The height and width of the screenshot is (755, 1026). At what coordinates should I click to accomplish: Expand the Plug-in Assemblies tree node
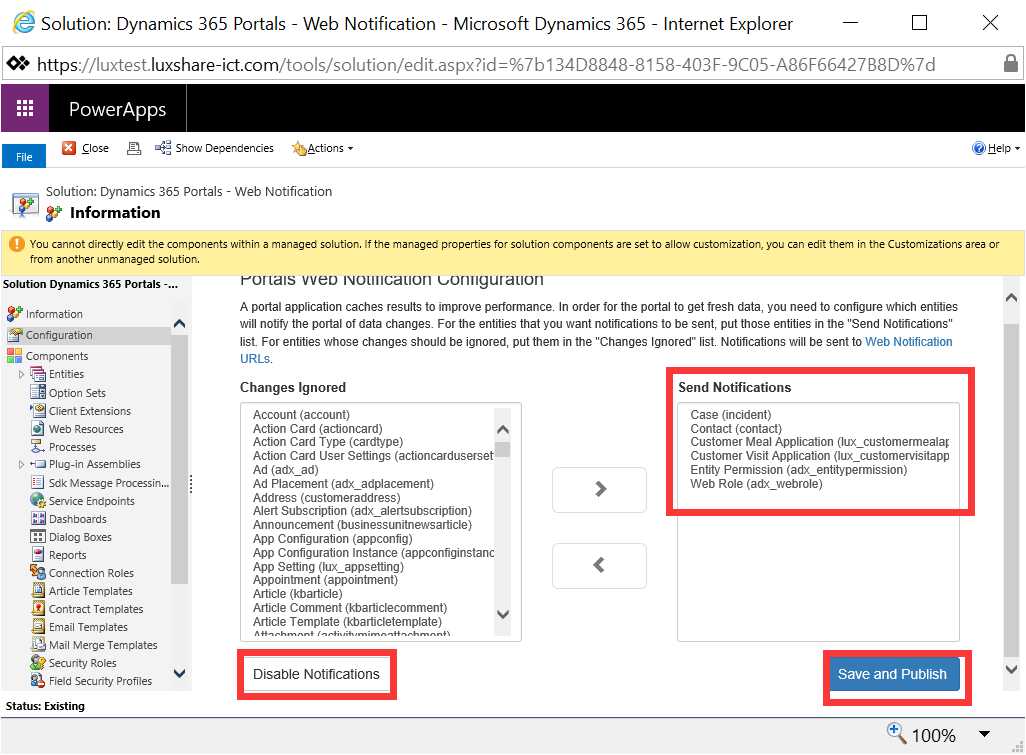[21, 464]
